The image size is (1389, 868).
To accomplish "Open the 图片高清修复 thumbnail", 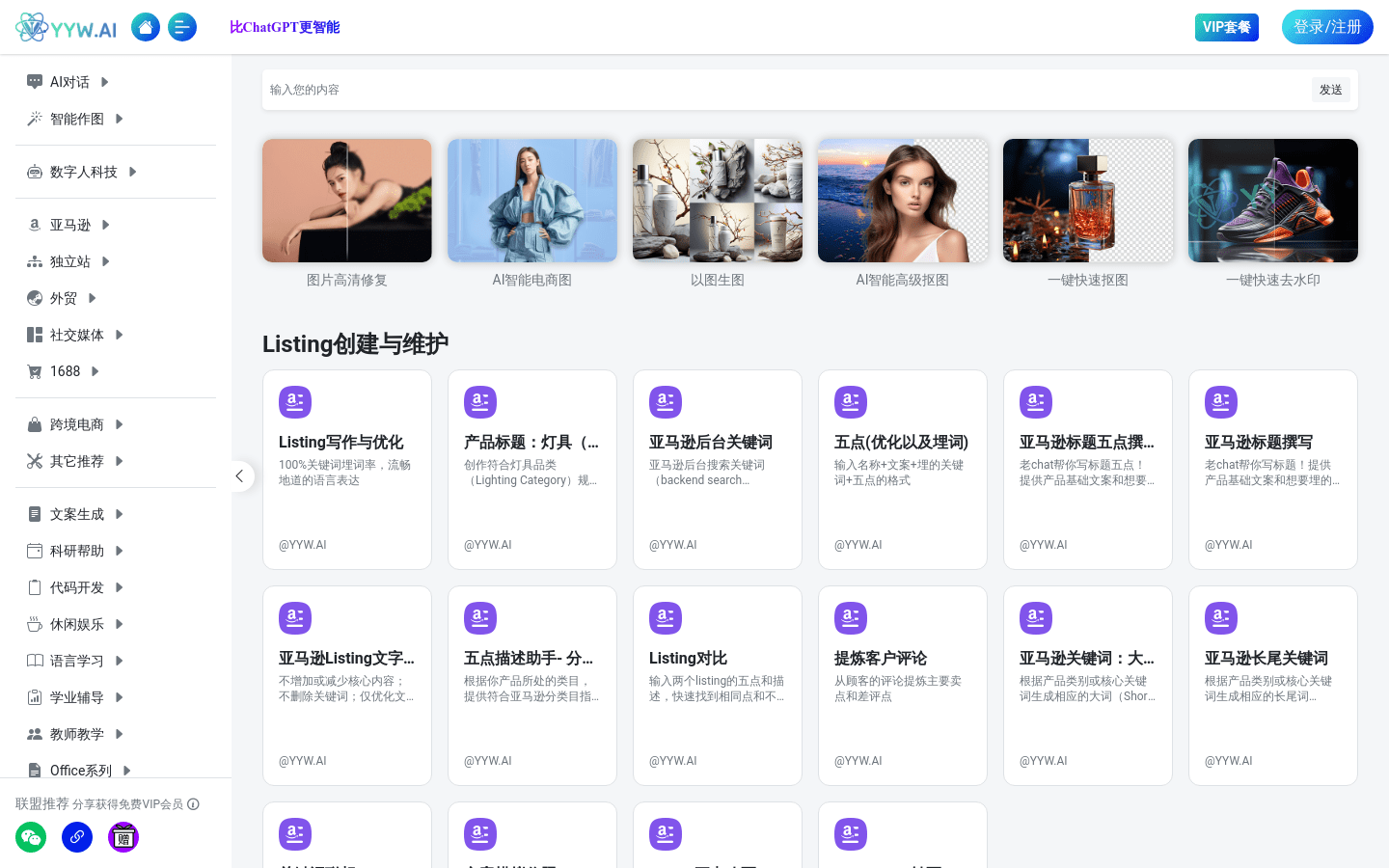I will [x=347, y=201].
